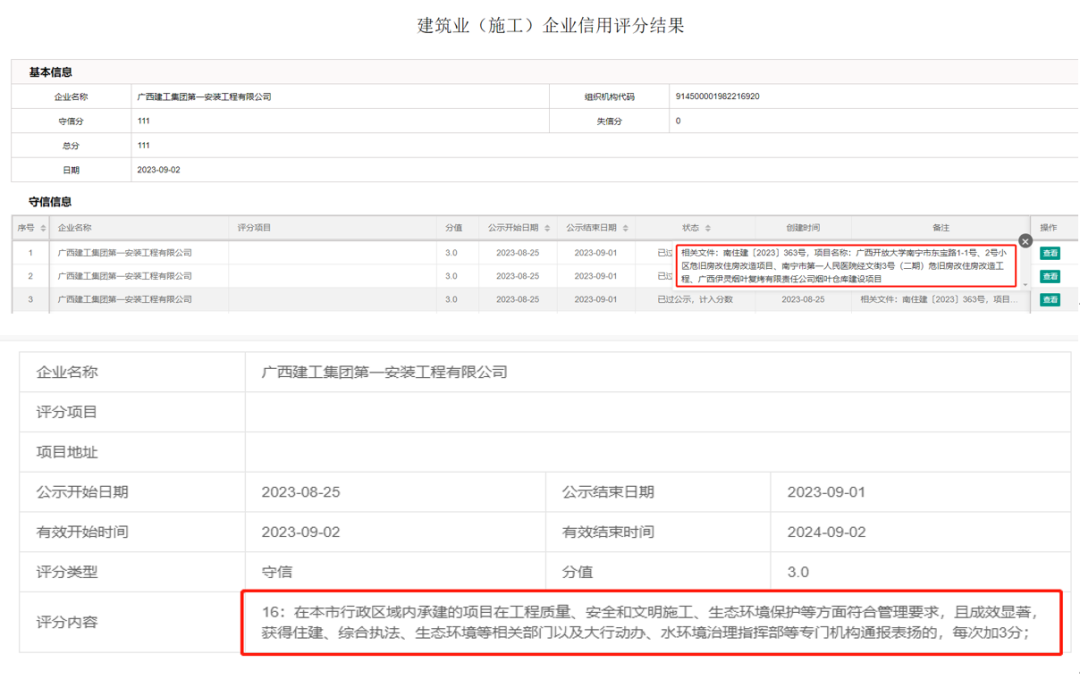Click 总分 value 111
Viewport: 1080px width, 679px height.
pos(143,145)
